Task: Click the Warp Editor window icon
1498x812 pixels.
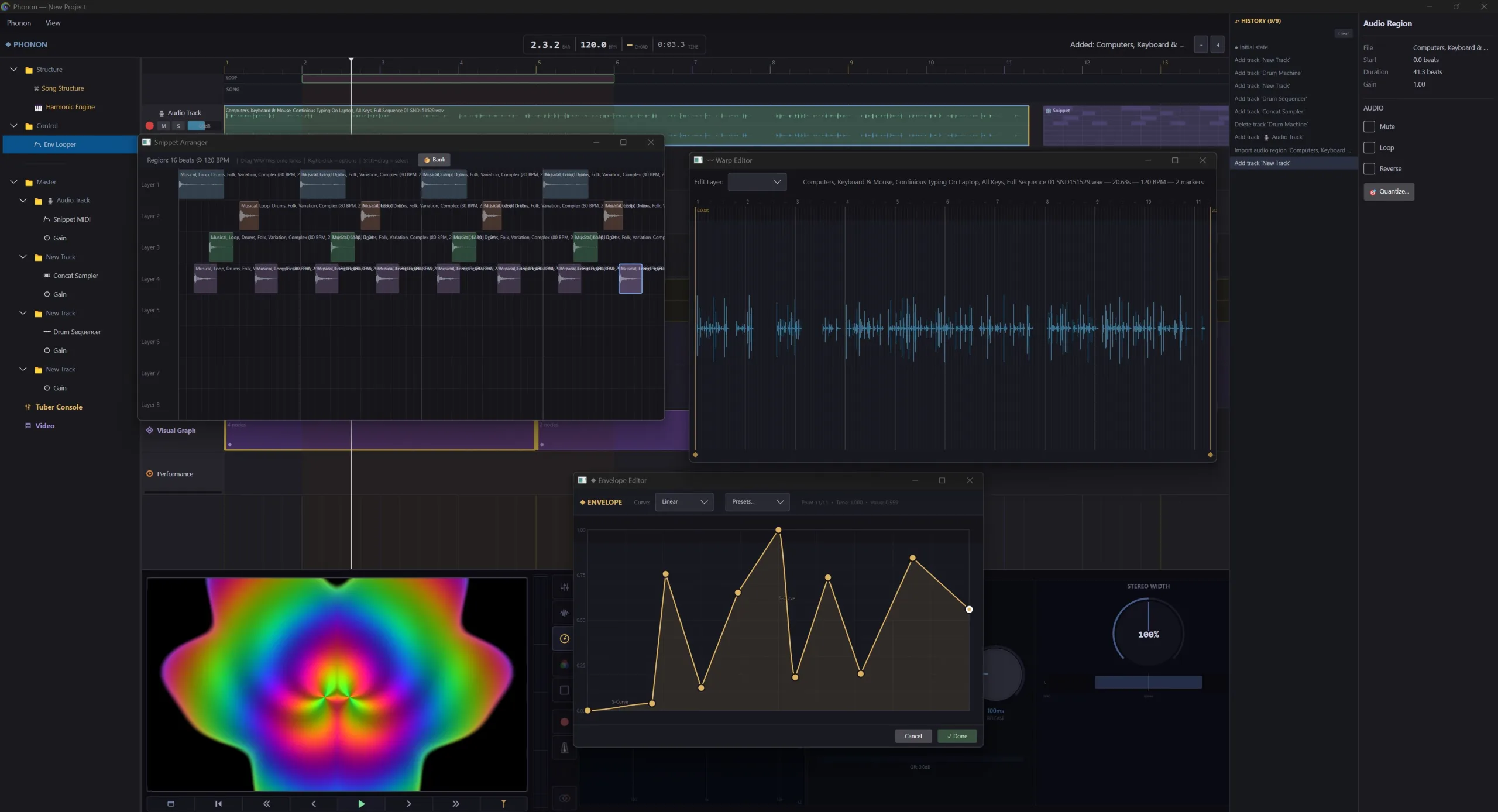Action: pos(698,160)
